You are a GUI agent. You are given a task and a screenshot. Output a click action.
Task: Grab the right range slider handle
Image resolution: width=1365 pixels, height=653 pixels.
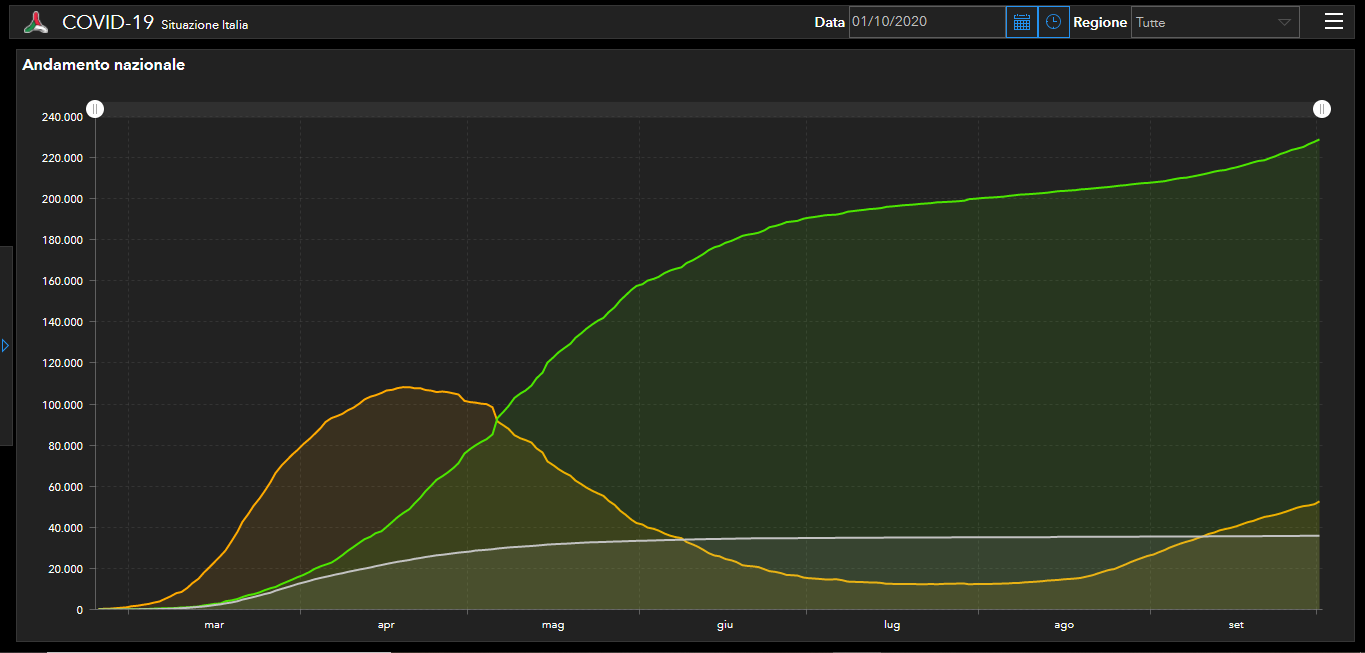pos(1322,109)
